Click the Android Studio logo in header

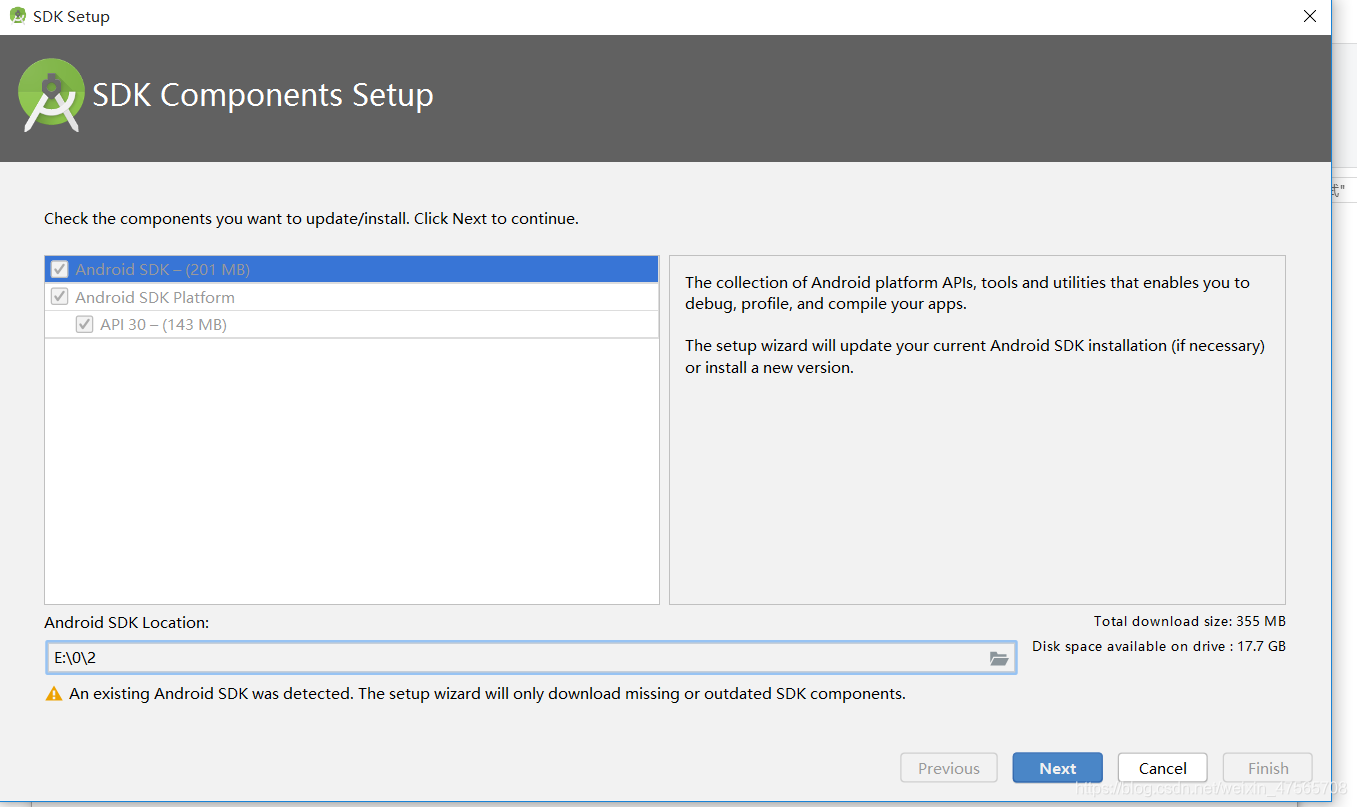pyautogui.click(x=51, y=95)
